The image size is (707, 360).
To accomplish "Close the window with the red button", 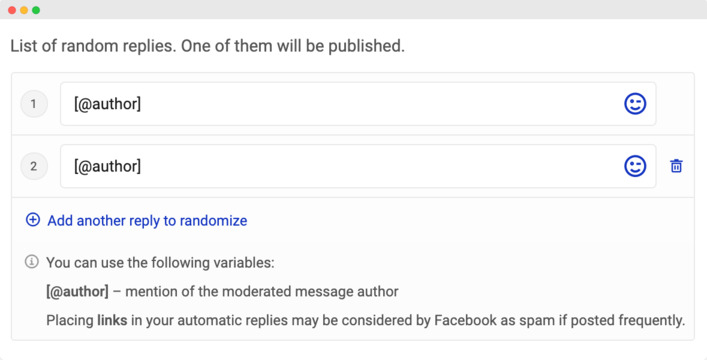I will [x=12, y=10].
